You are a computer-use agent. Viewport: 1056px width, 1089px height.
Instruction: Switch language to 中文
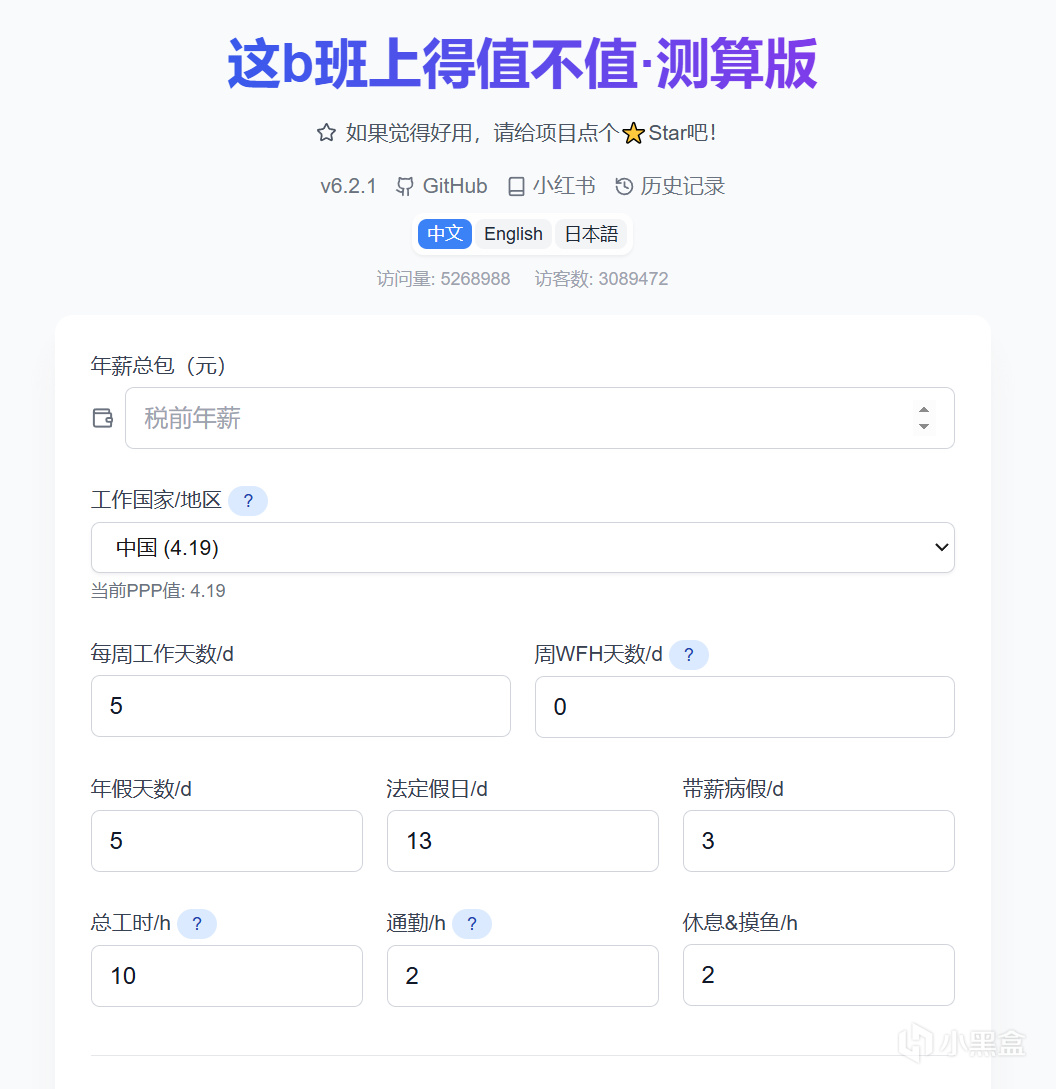point(445,233)
